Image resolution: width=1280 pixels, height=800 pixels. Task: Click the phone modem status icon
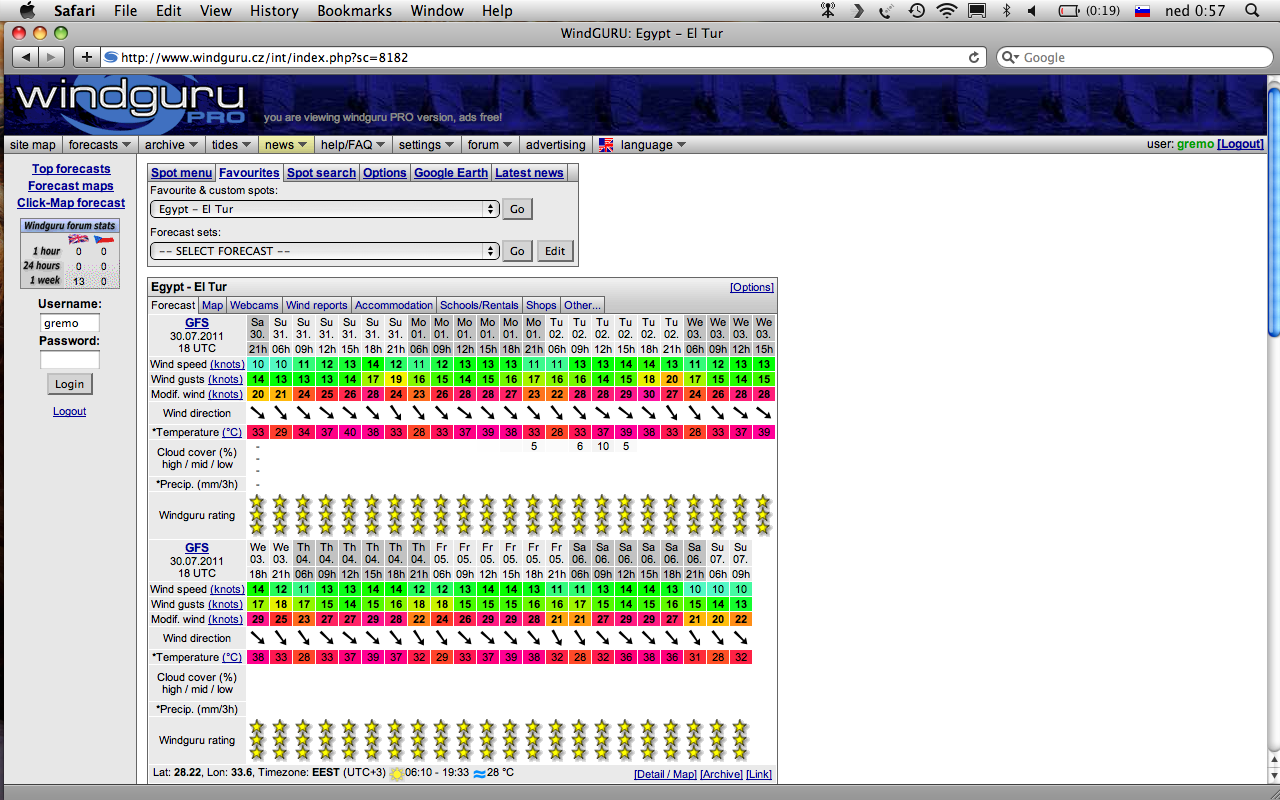(x=886, y=11)
